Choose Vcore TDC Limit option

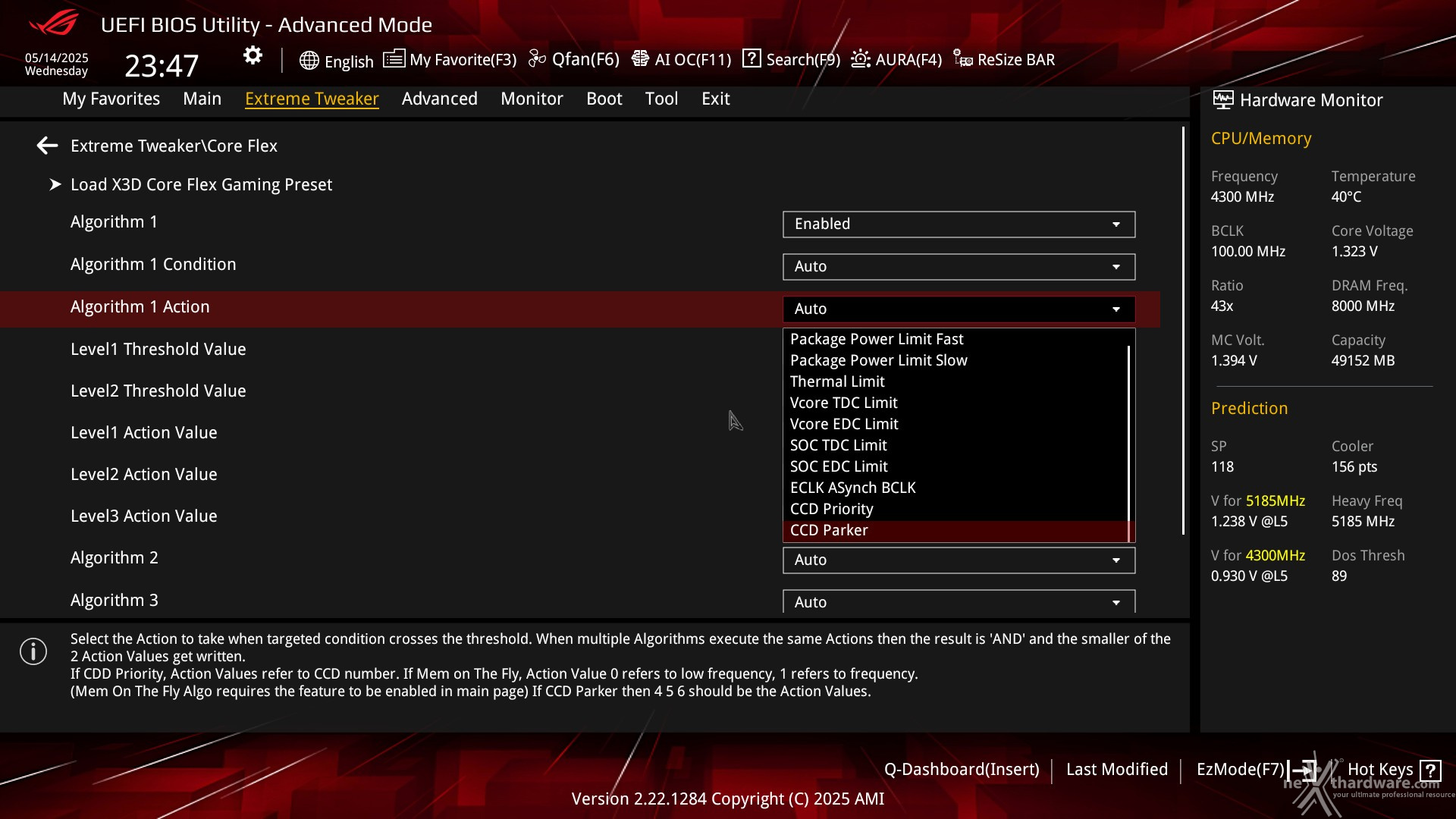click(x=955, y=403)
